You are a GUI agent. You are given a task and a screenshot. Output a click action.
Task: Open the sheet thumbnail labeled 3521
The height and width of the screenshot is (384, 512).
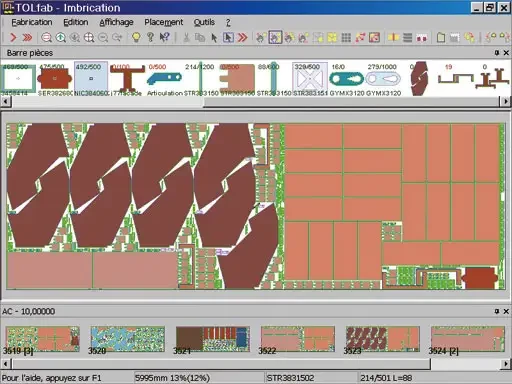(x=213, y=339)
